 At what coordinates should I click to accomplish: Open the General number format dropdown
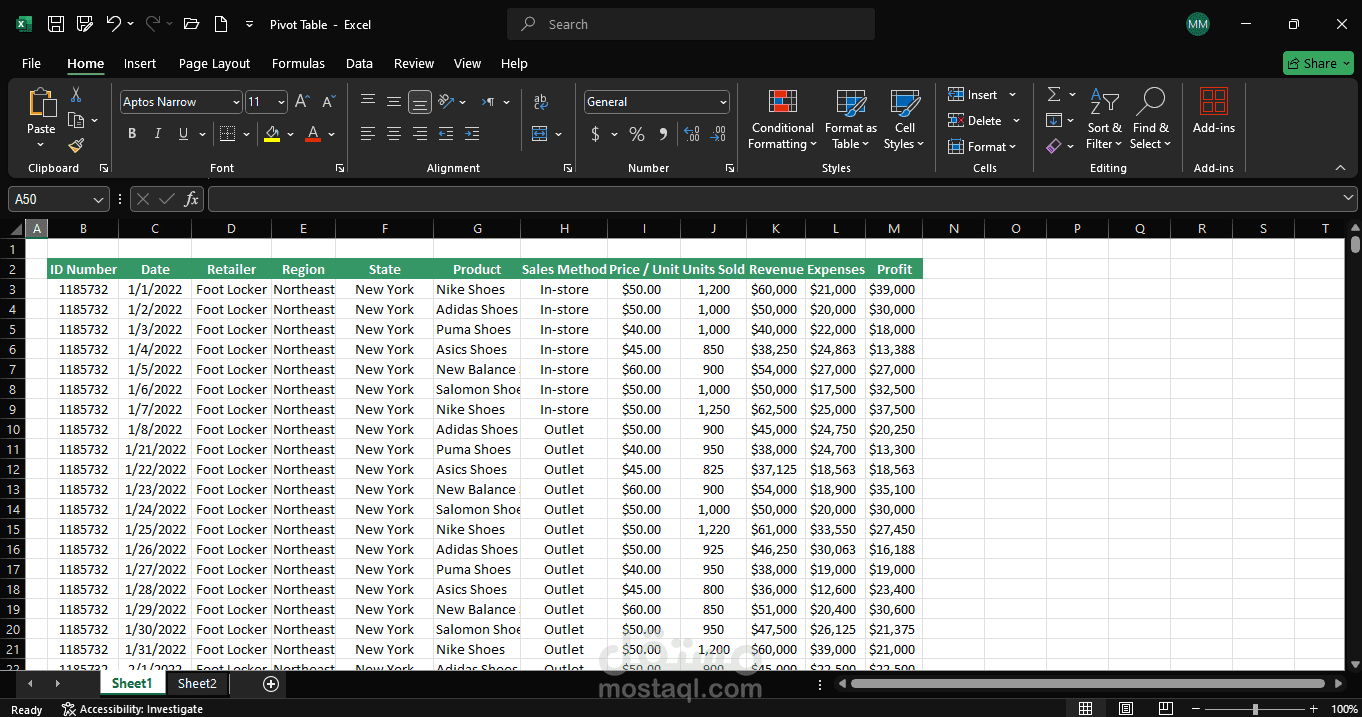pos(723,102)
